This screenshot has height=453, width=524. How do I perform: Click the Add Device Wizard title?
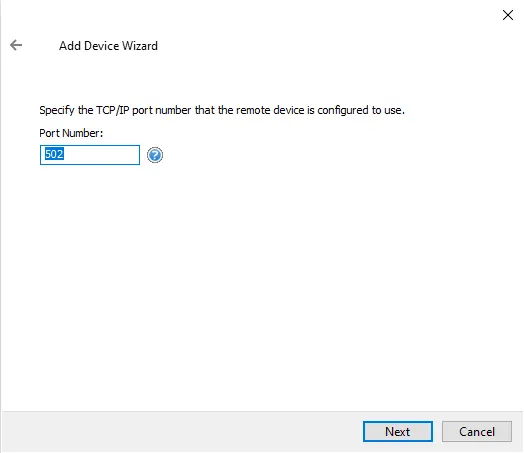(x=108, y=46)
